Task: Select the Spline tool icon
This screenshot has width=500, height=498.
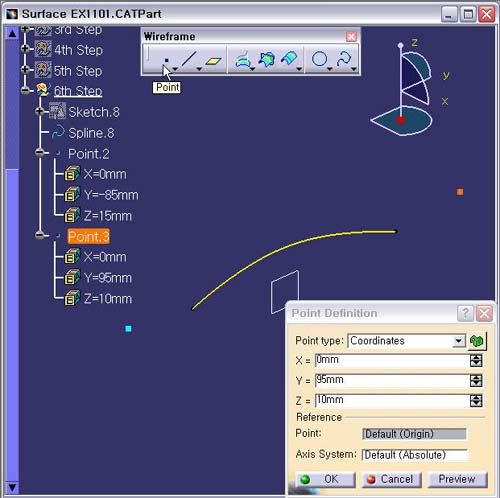Action: pos(344,59)
